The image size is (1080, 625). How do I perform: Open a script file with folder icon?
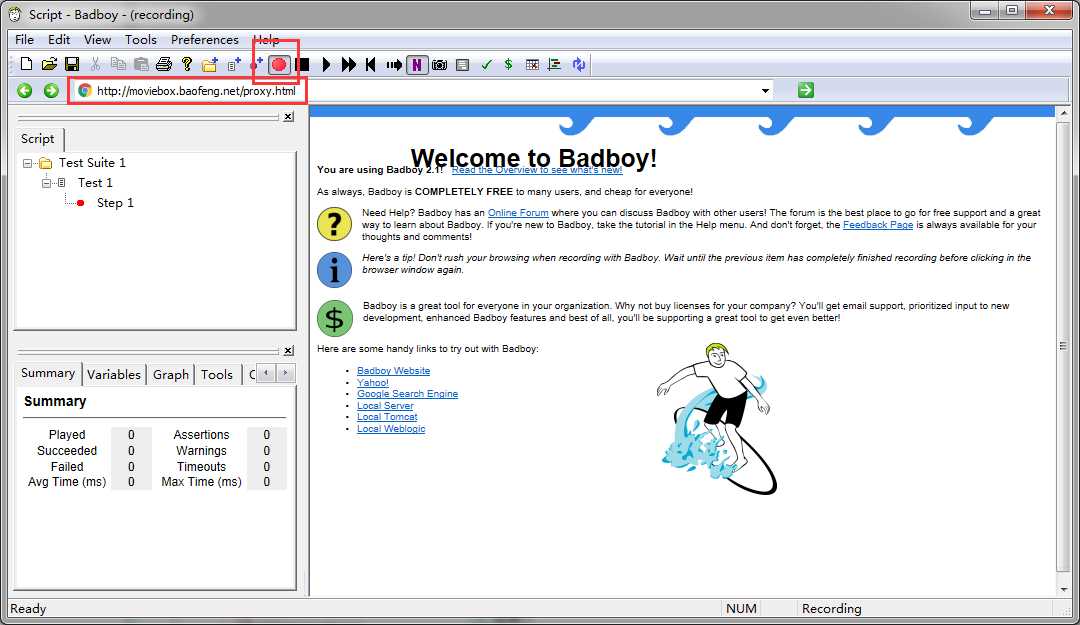(x=49, y=64)
